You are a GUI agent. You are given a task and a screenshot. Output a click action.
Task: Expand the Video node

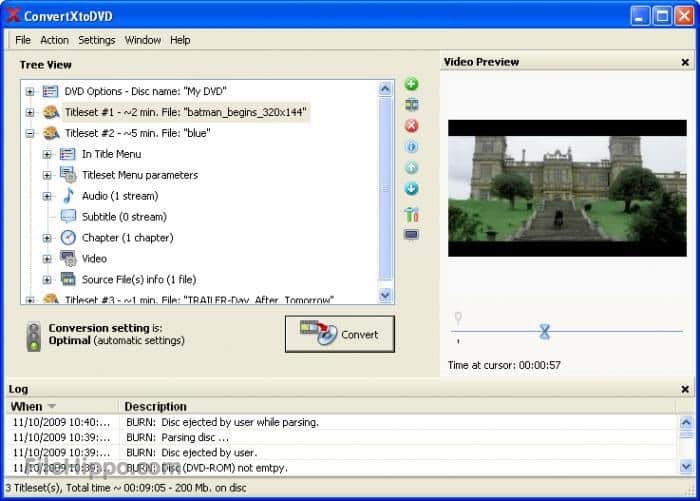point(47,259)
